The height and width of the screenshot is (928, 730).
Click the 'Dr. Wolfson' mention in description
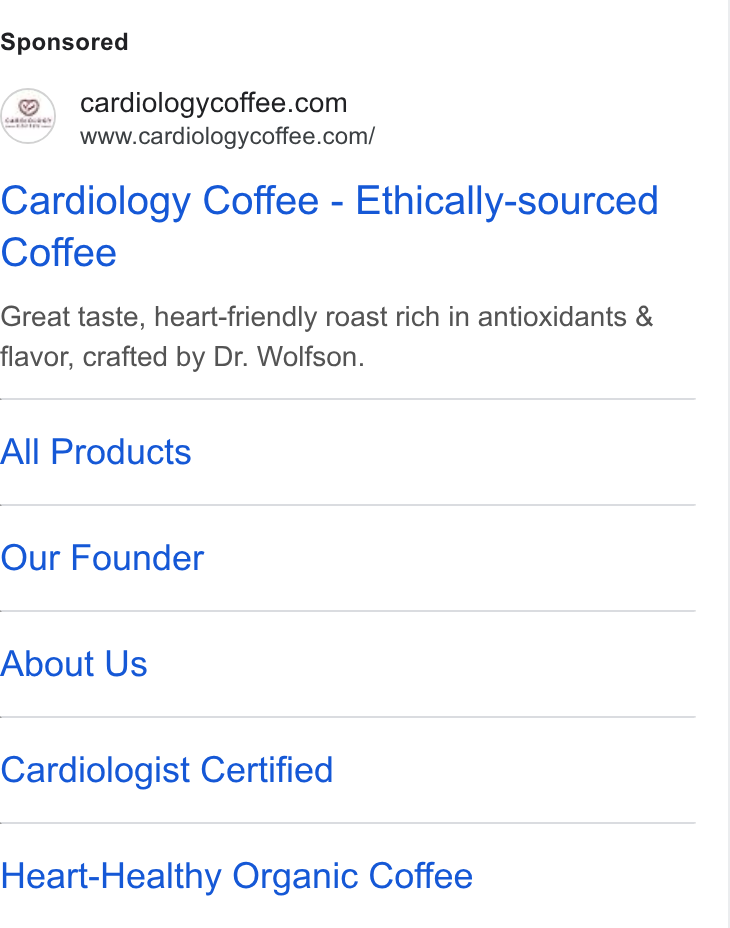(x=288, y=357)
